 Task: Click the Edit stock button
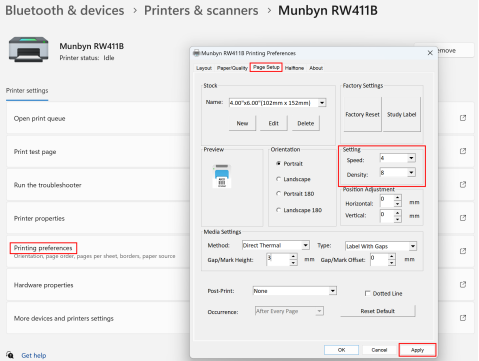(x=273, y=123)
